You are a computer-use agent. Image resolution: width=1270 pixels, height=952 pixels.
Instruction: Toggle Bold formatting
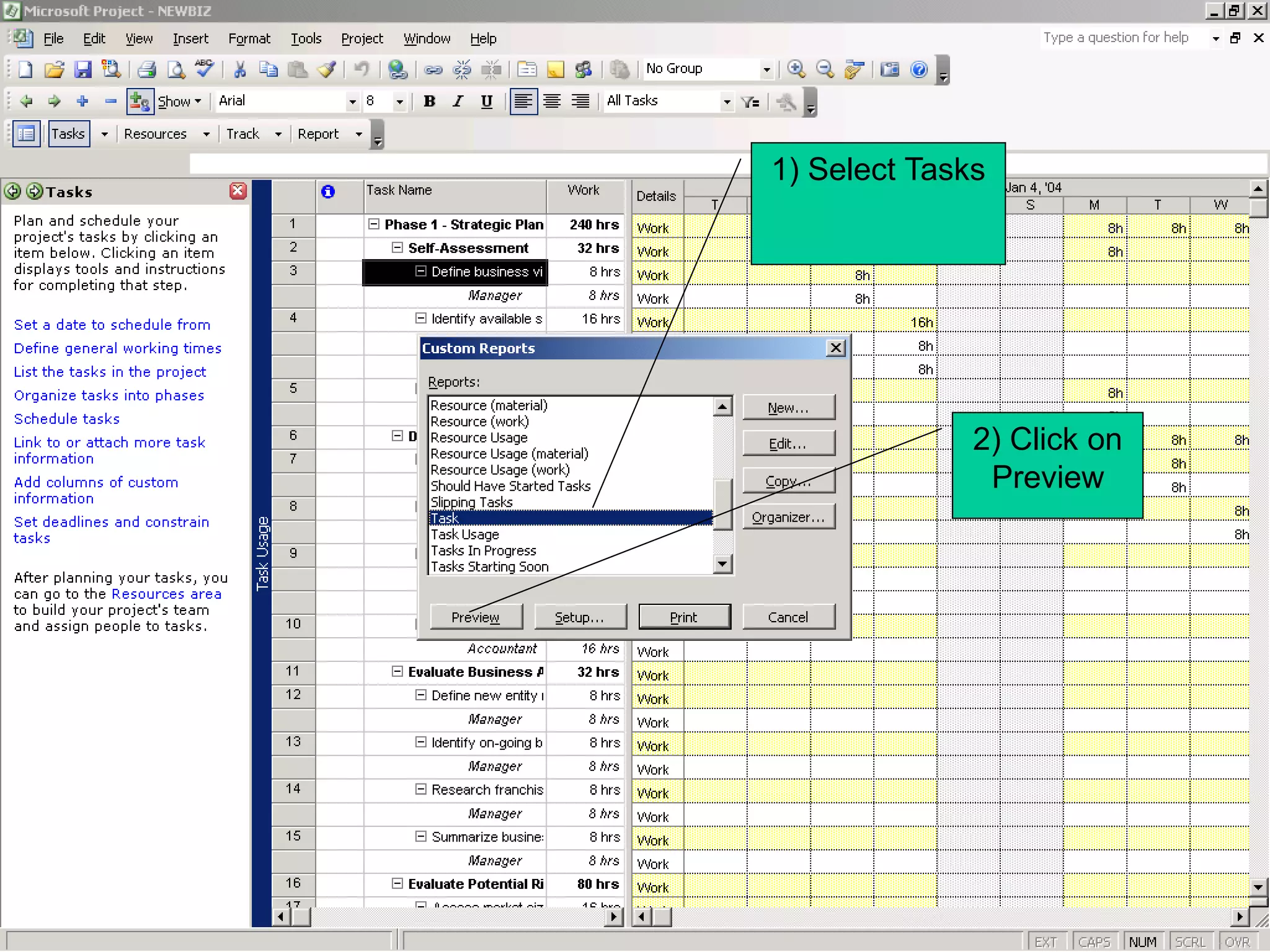(x=429, y=102)
